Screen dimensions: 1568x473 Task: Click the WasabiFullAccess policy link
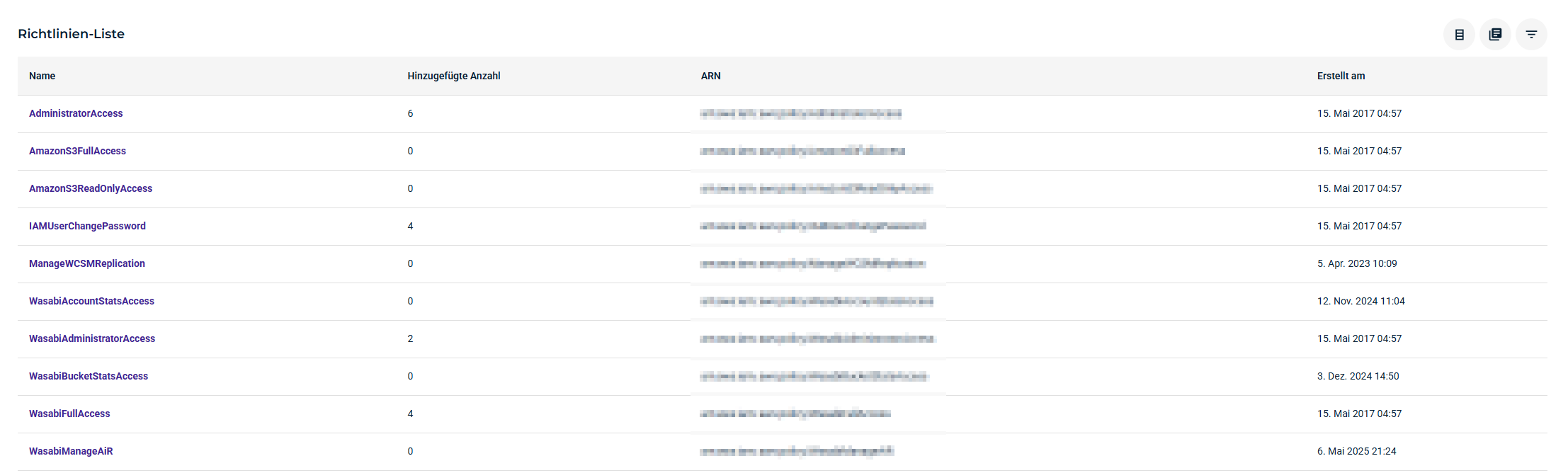point(69,414)
